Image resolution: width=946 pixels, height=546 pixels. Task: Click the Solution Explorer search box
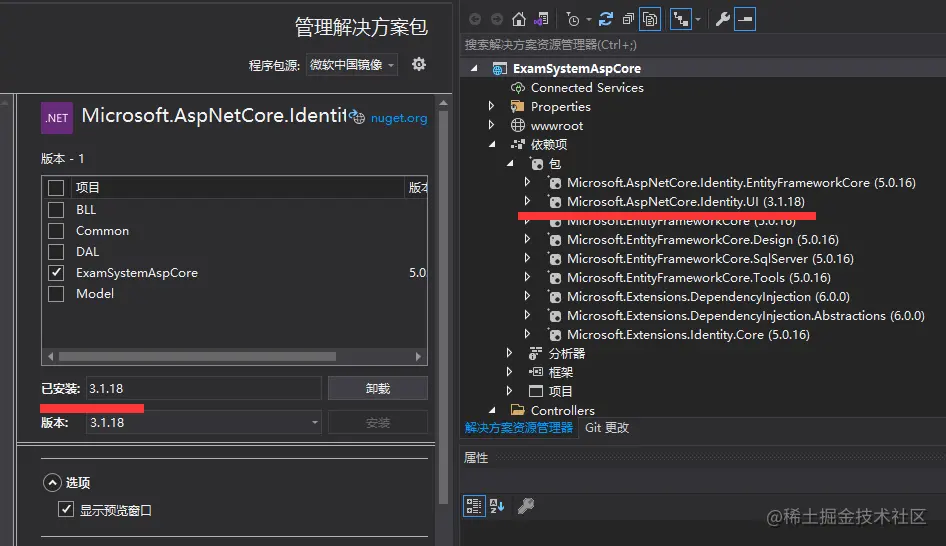tap(702, 45)
